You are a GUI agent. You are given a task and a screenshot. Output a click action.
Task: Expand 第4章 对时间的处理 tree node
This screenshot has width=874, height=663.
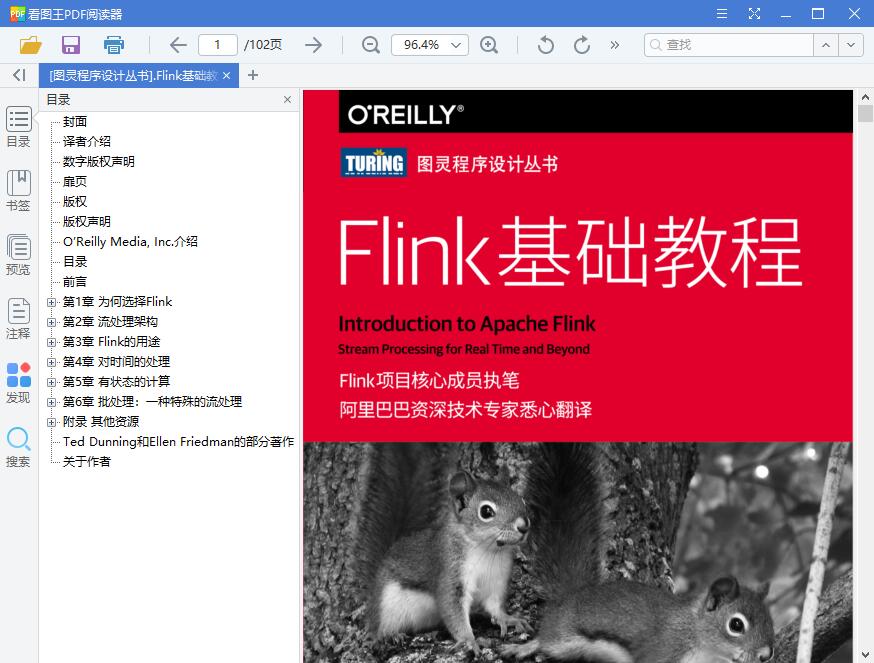tap(51, 362)
